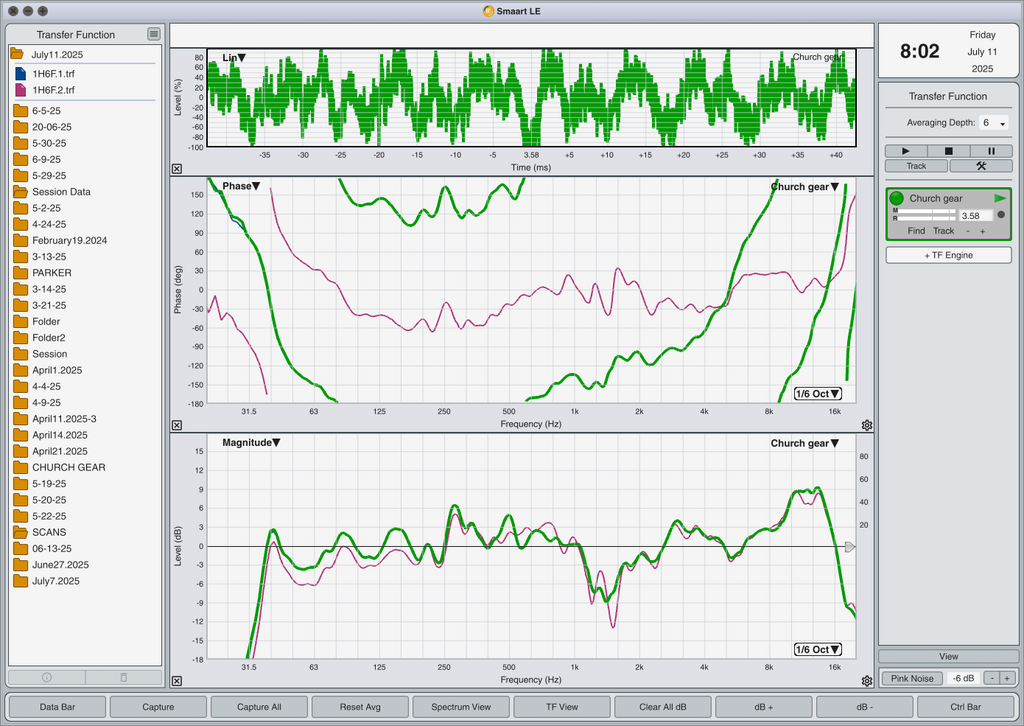Switch to Spectrum View
This screenshot has width=1024, height=726.
click(461, 706)
